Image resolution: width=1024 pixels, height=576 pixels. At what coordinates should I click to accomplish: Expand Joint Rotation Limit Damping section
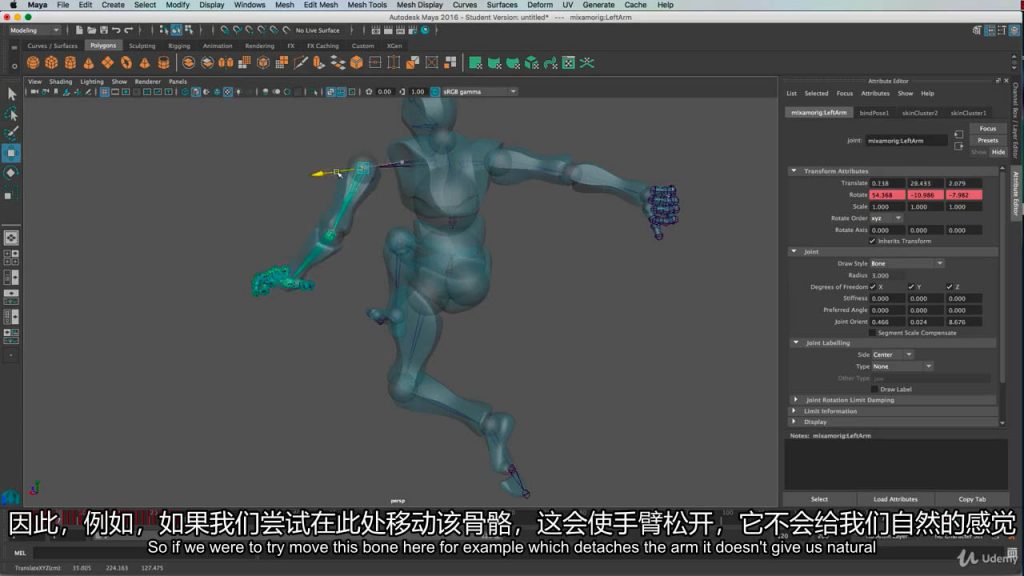pyautogui.click(x=795, y=400)
